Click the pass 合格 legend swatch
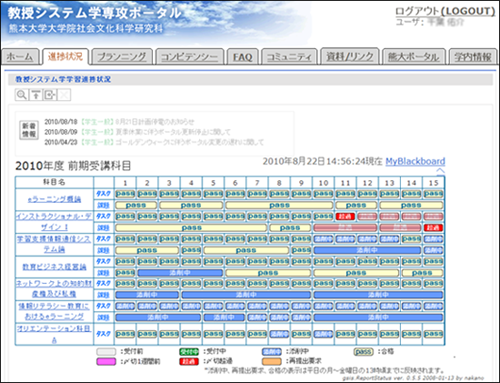The image size is (500, 383). pyautogui.click(x=363, y=352)
